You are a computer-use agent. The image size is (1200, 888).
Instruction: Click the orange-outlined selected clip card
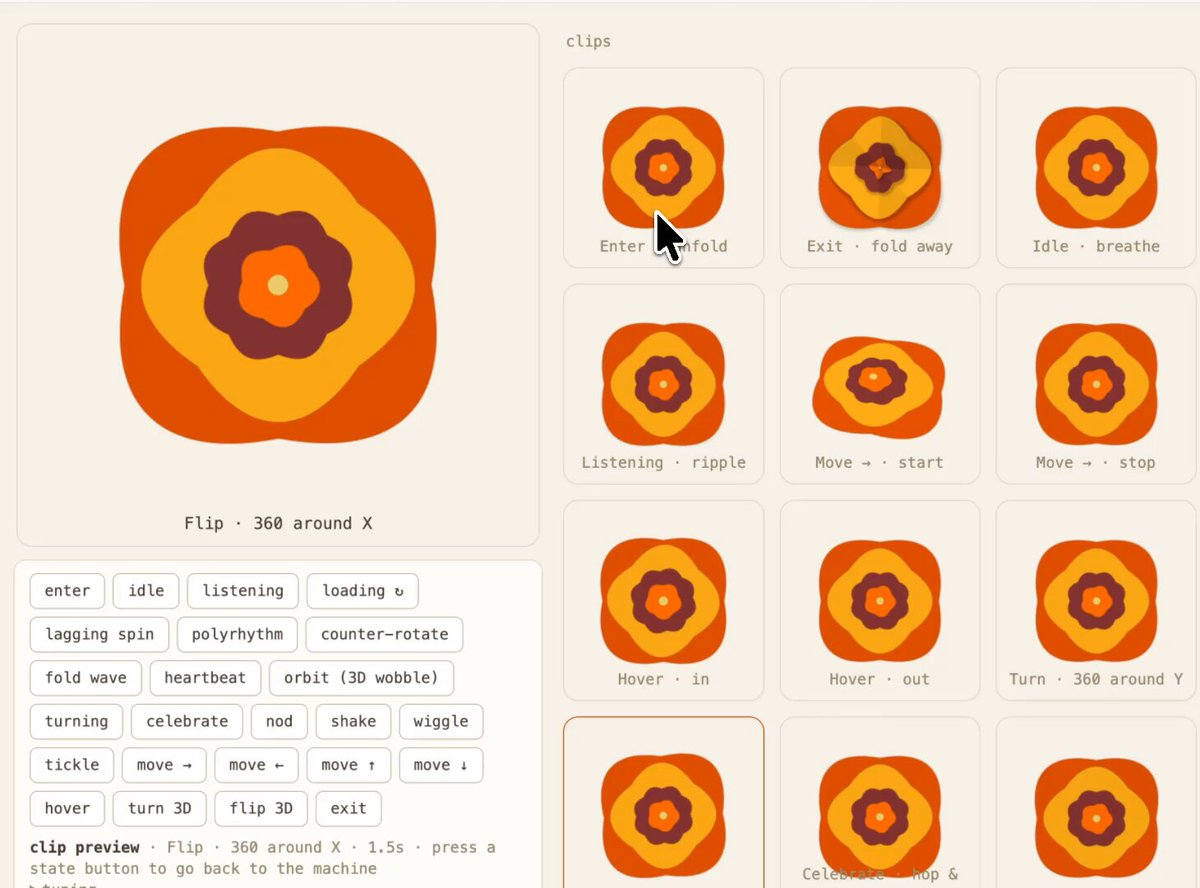click(x=664, y=802)
